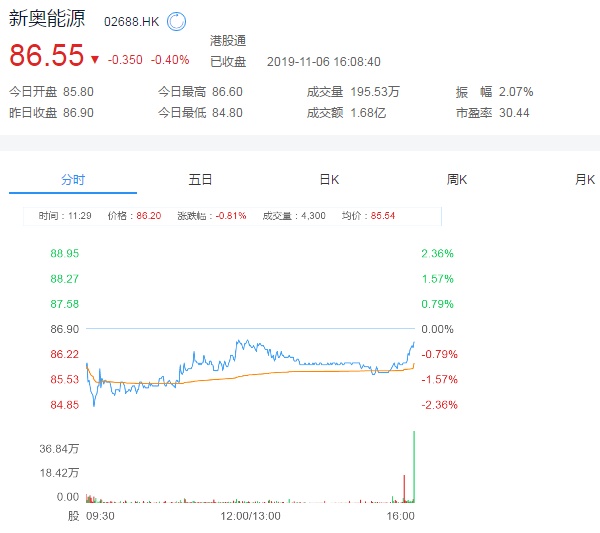This screenshot has height=533, width=600.
Task: Open the 五日 chart tab
Action: pos(200,180)
